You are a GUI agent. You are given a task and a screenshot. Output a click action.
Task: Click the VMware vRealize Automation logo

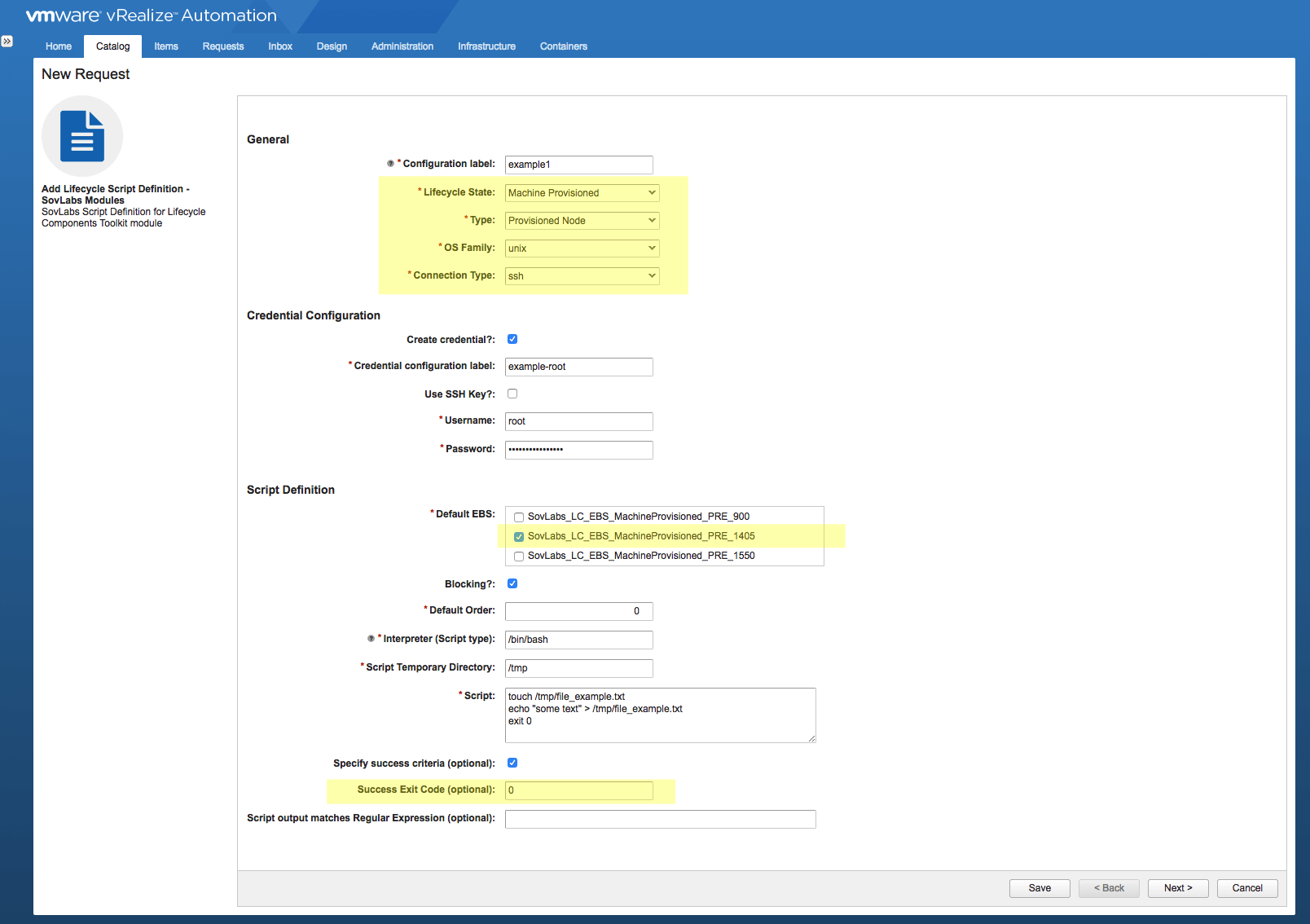[152, 15]
